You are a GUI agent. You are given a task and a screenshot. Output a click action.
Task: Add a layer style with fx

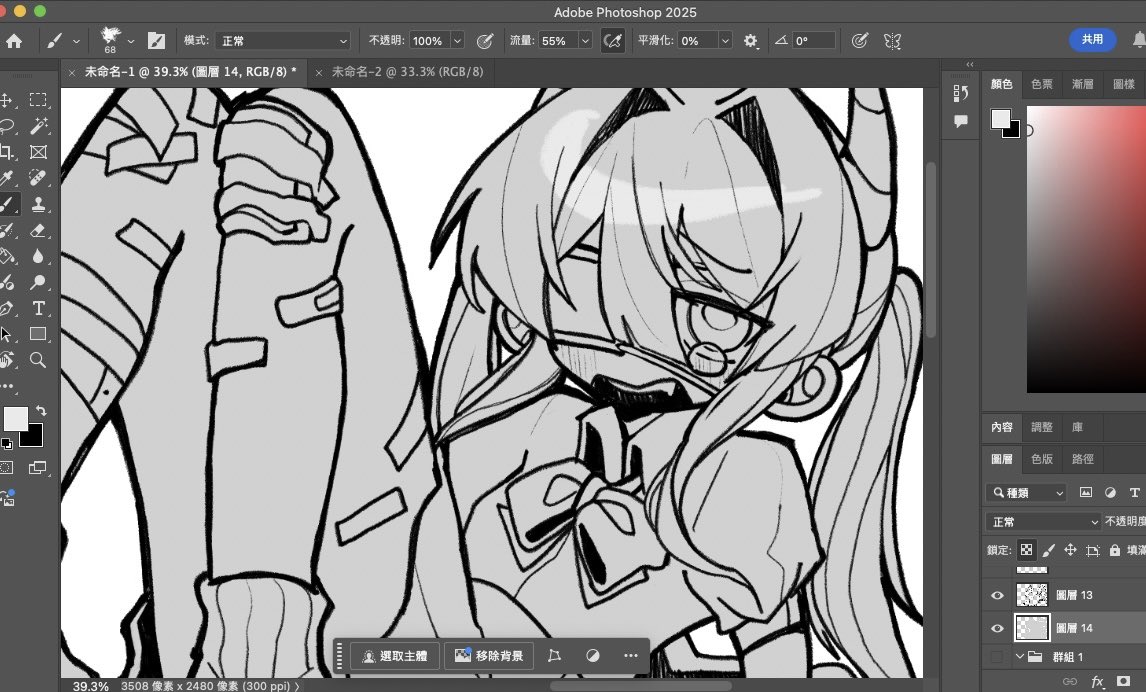(1097, 681)
